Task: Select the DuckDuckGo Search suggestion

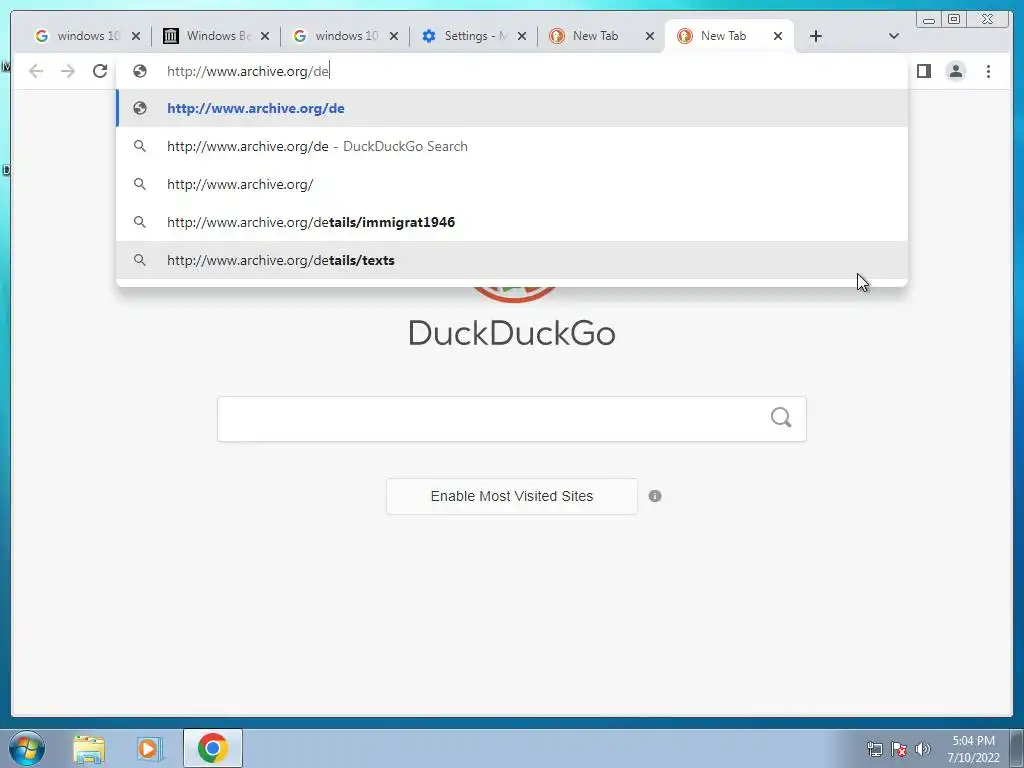Action: pyautogui.click(x=512, y=146)
